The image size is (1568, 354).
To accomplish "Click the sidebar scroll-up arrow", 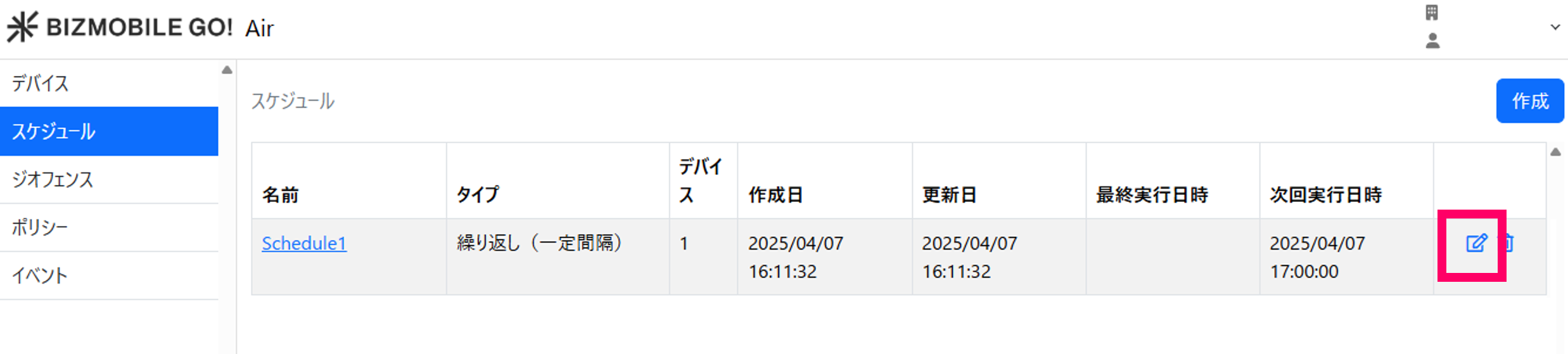I will click(x=227, y=70).
